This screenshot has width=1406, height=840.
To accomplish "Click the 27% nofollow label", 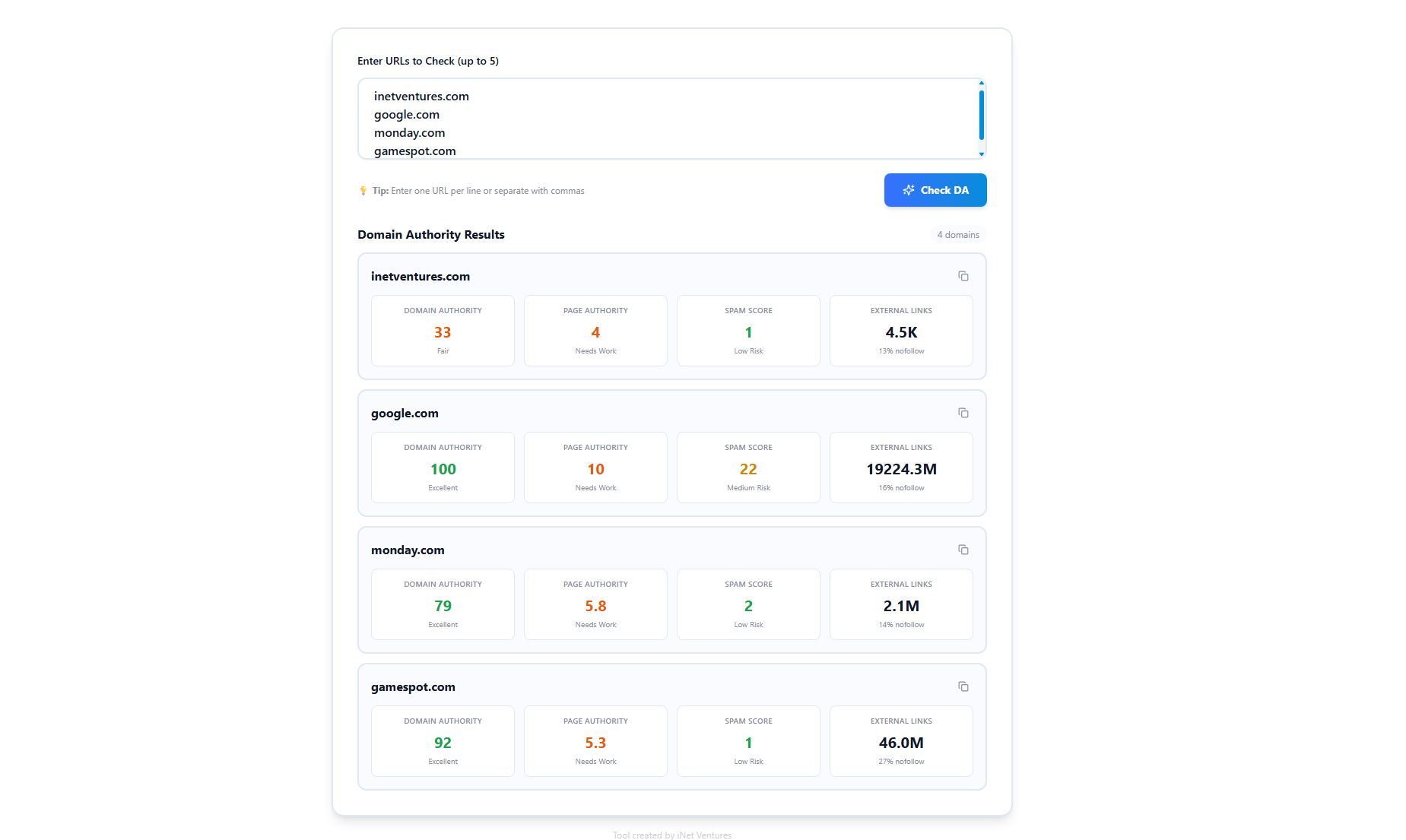I will pos(901,762).
